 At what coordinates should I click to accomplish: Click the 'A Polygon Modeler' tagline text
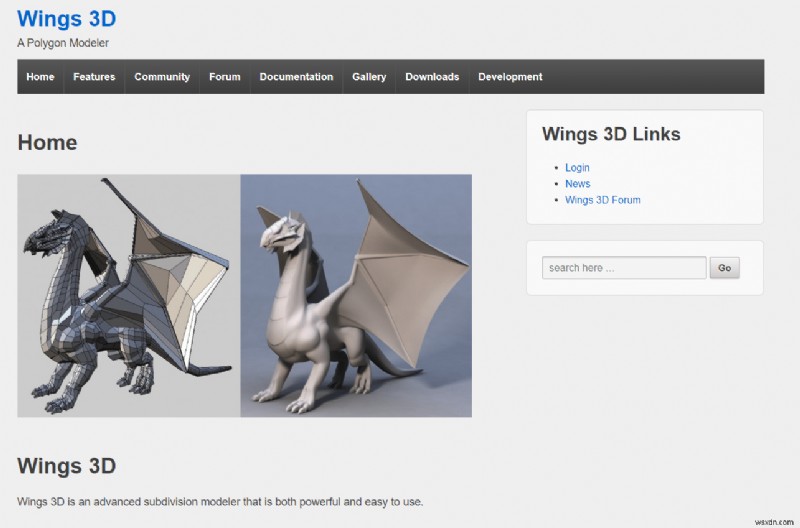pyautogui.click(x=63, y=43)
